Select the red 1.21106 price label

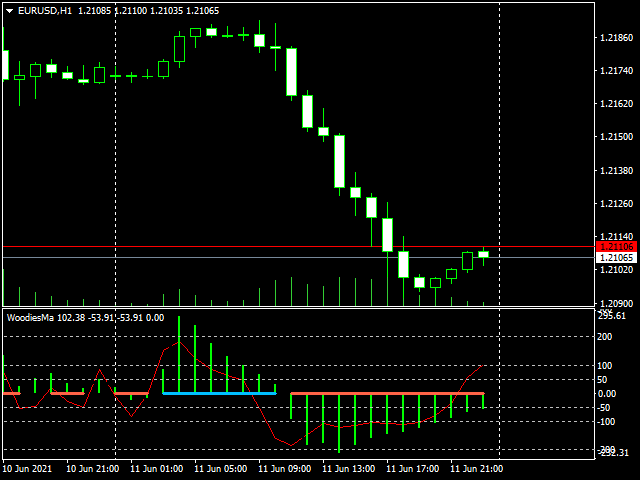tap(616, 247)
